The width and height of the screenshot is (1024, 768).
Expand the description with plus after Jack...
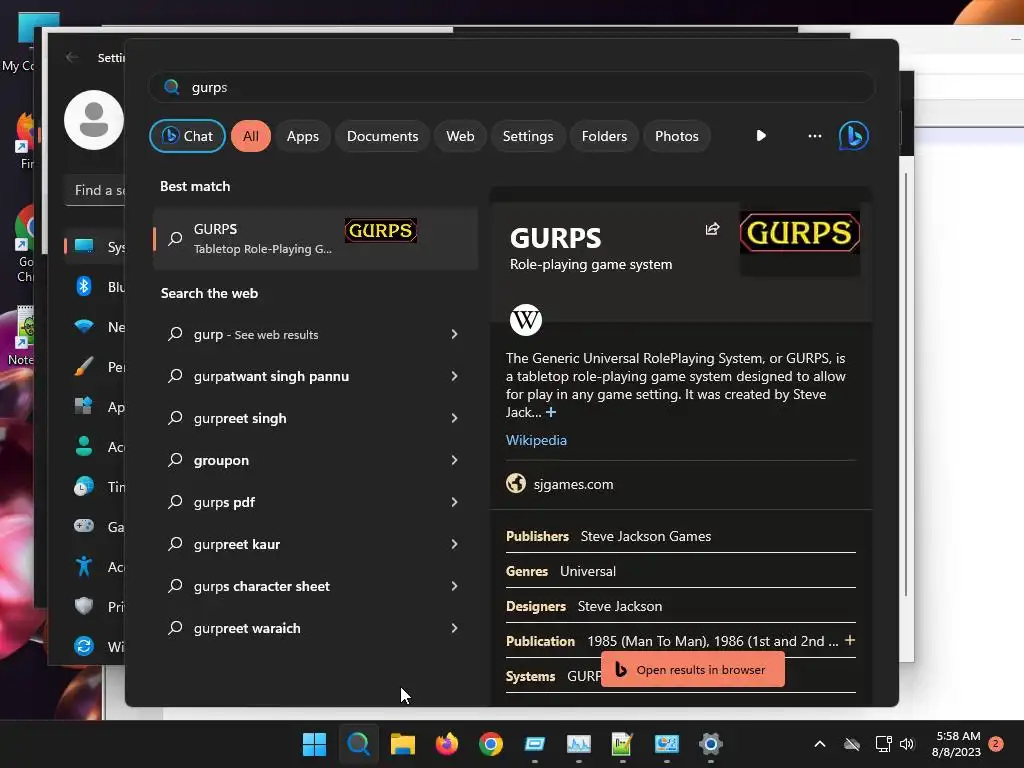551,412
